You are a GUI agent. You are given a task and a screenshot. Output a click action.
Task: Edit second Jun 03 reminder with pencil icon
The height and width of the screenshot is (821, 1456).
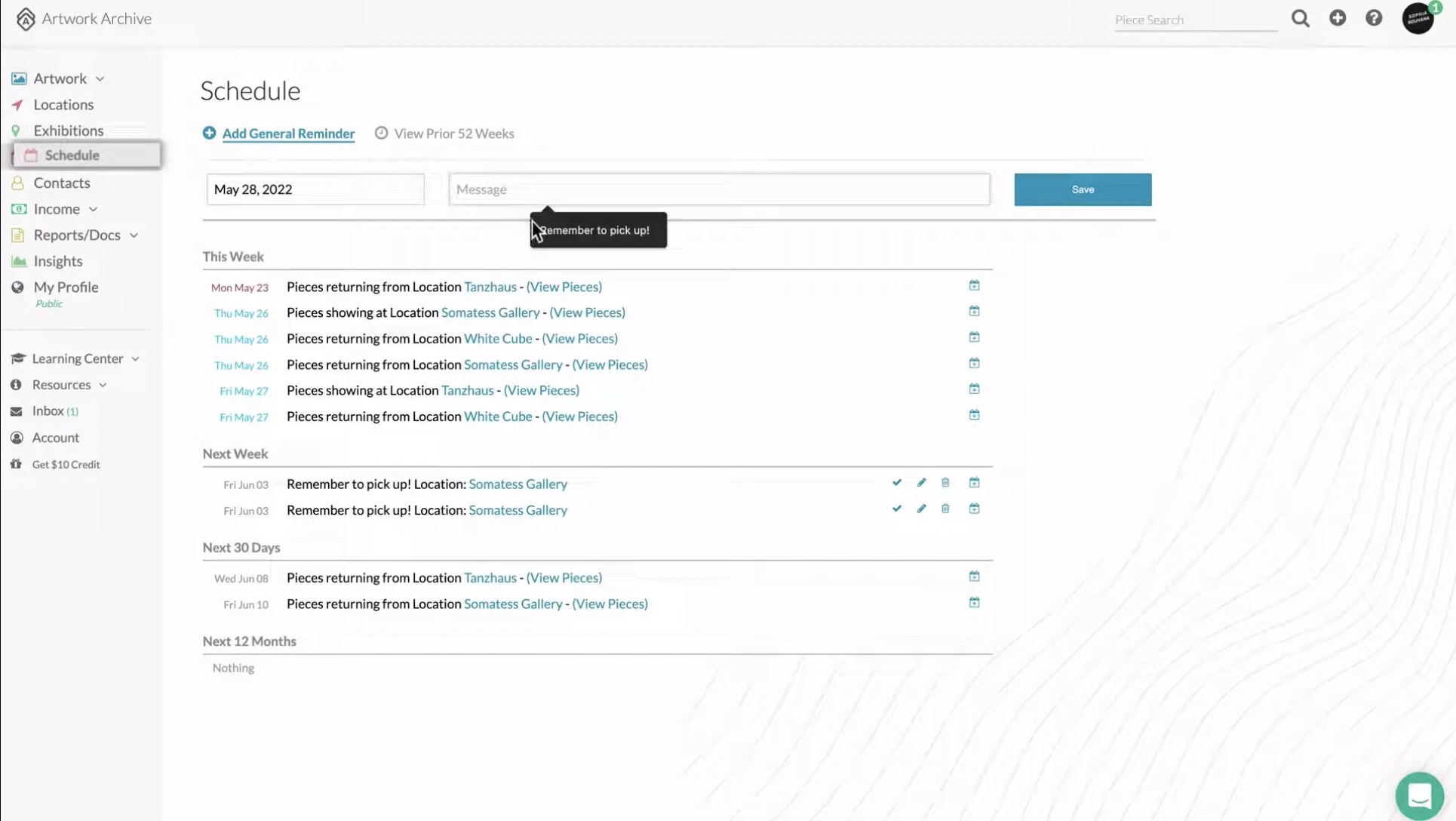[921, 509]
